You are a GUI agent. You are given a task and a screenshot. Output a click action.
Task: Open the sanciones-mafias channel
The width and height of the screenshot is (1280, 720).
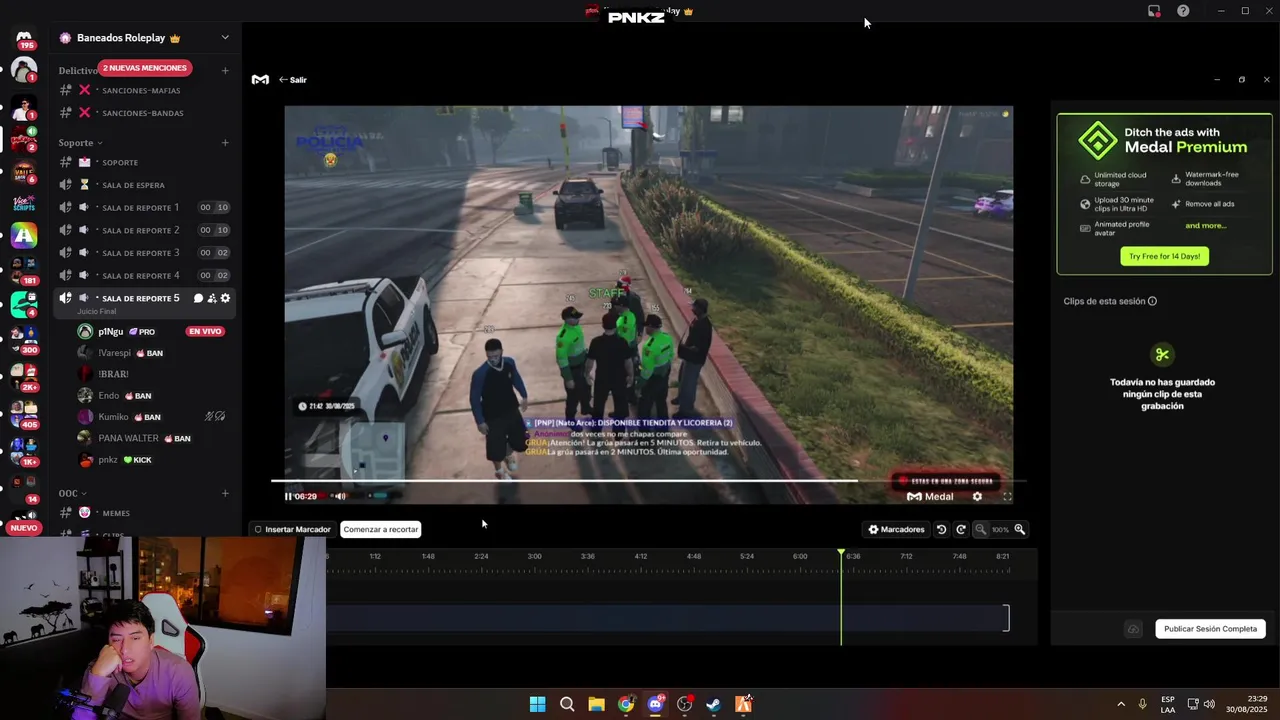pyautogui.click(x=143, y=91)
